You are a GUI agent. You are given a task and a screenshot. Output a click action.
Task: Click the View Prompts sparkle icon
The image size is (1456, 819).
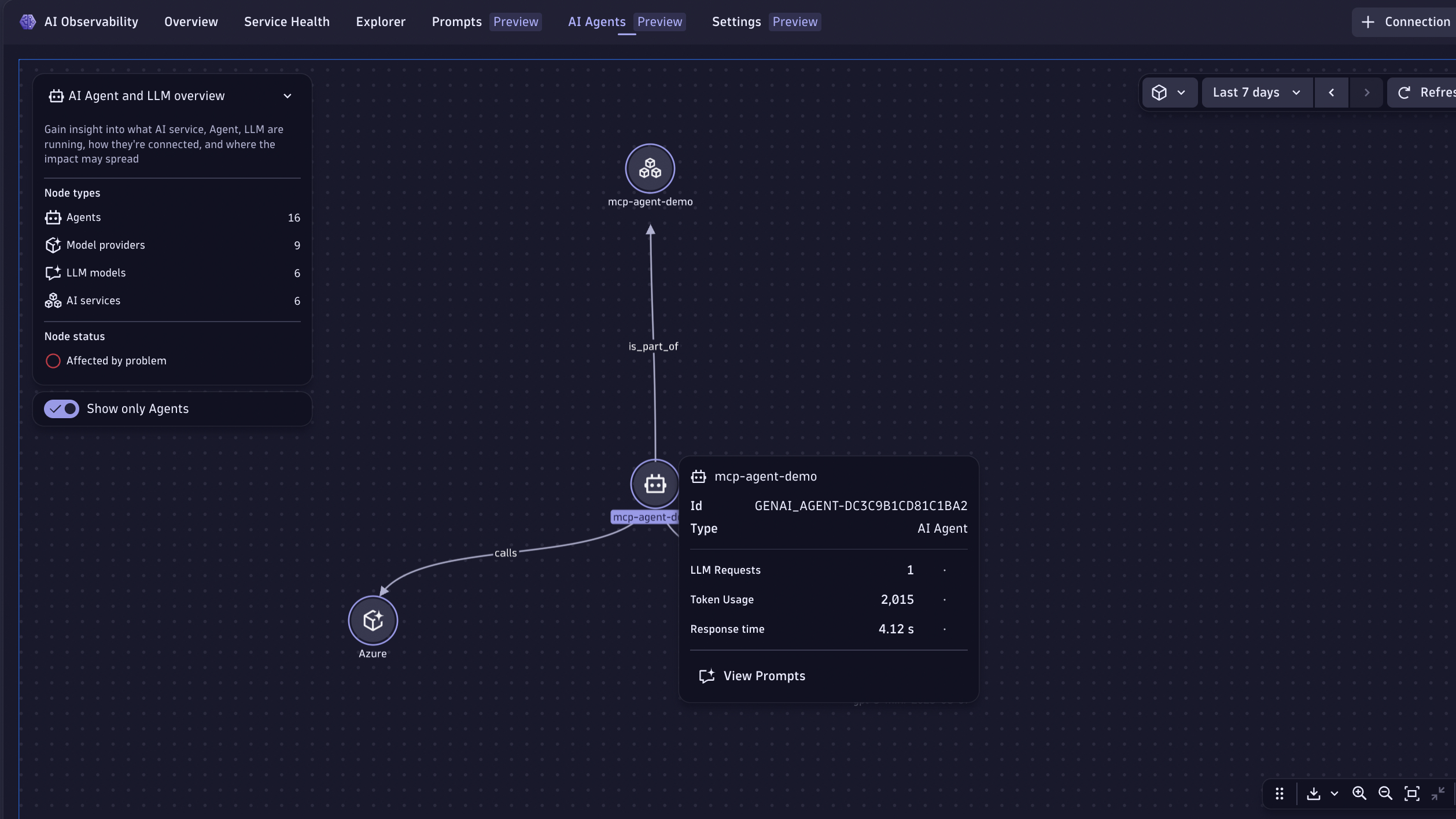707,676
